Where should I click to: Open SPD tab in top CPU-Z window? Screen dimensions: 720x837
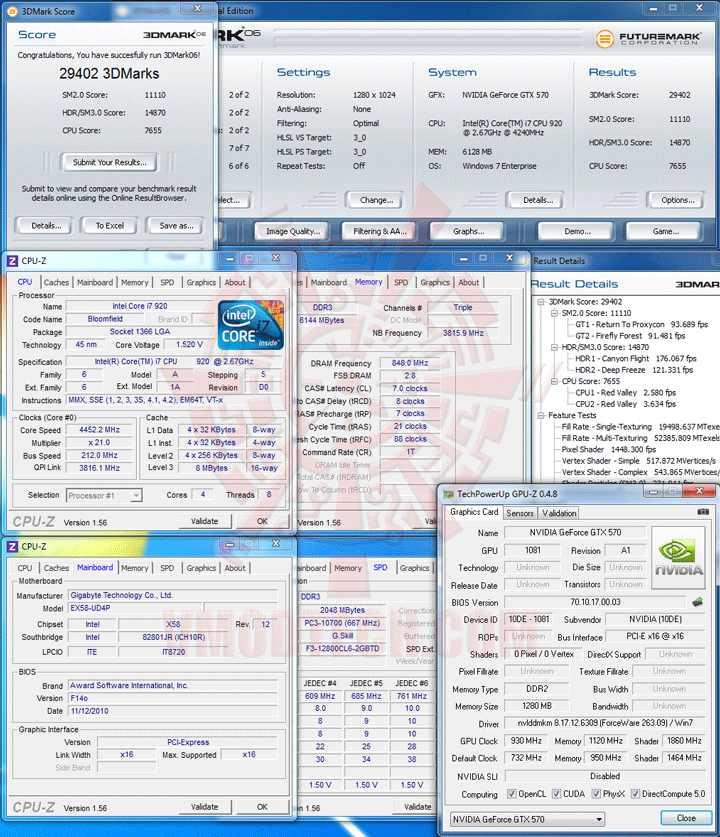(x=167, y=282)
